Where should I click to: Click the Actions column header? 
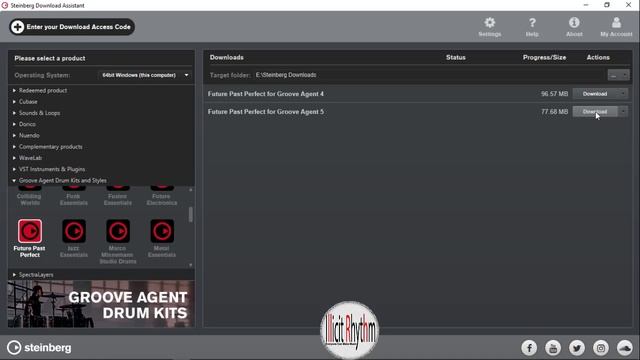coord(598,58)
